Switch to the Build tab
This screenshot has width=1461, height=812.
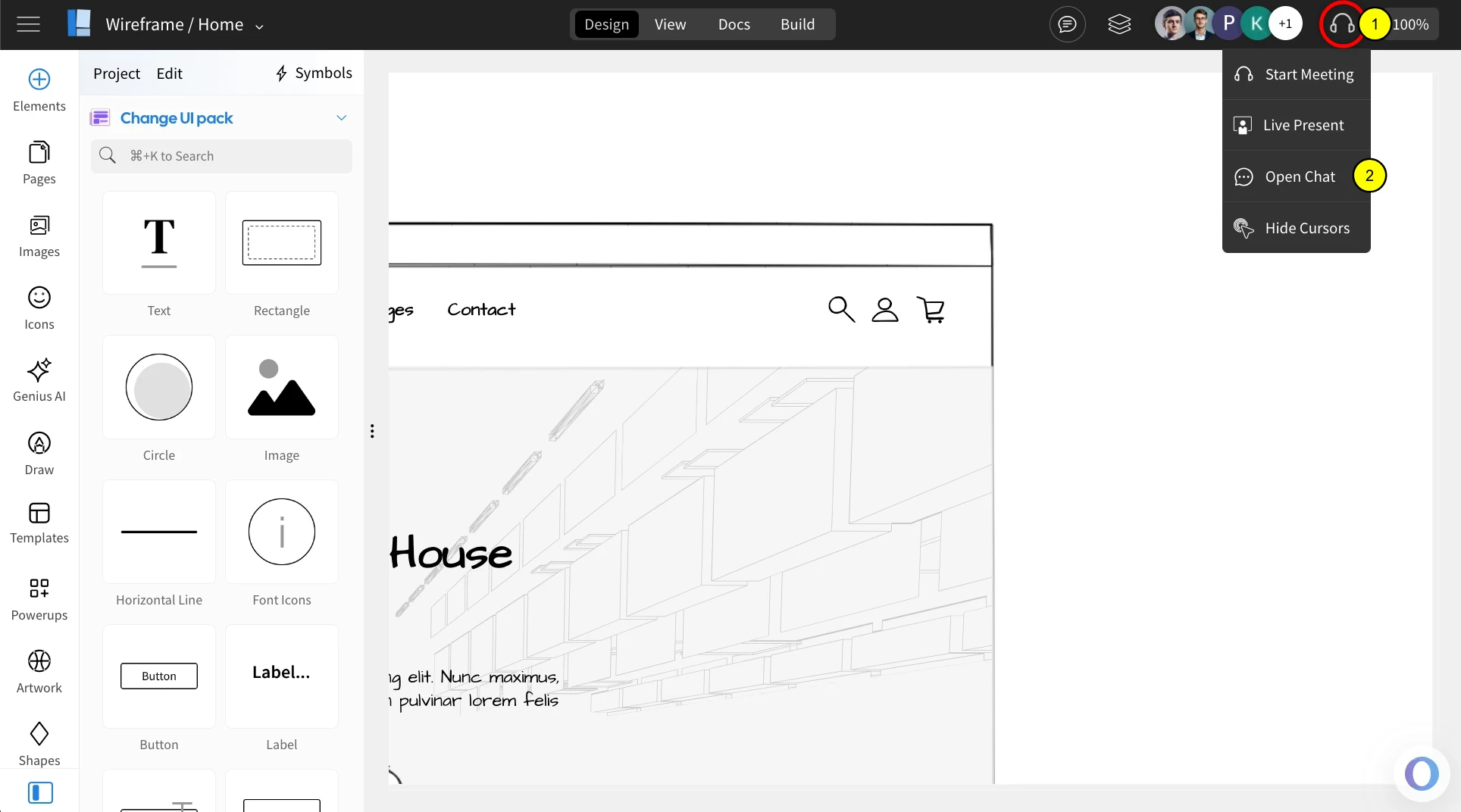797,23
